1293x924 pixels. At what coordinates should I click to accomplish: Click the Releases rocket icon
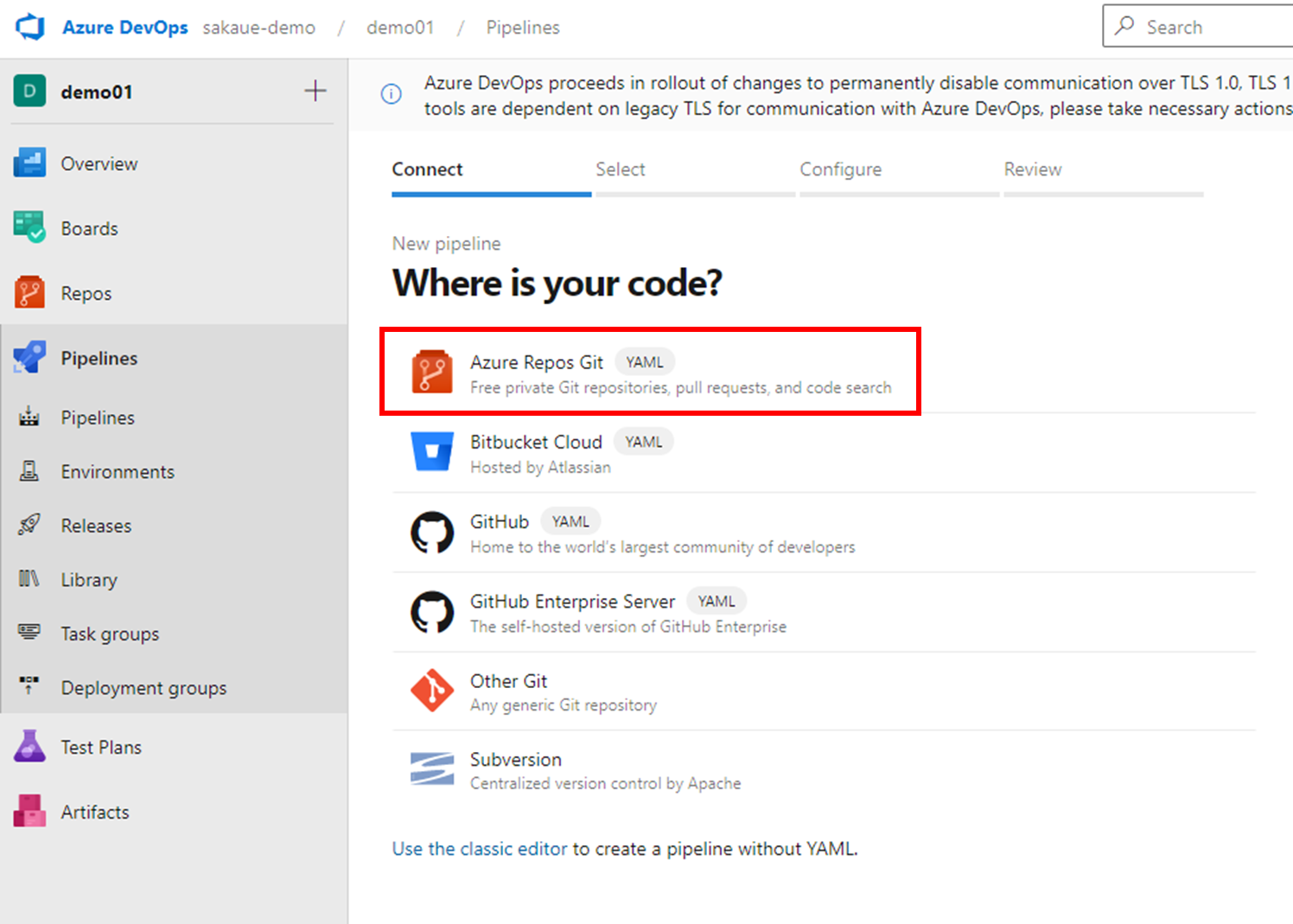click(29, 525)
